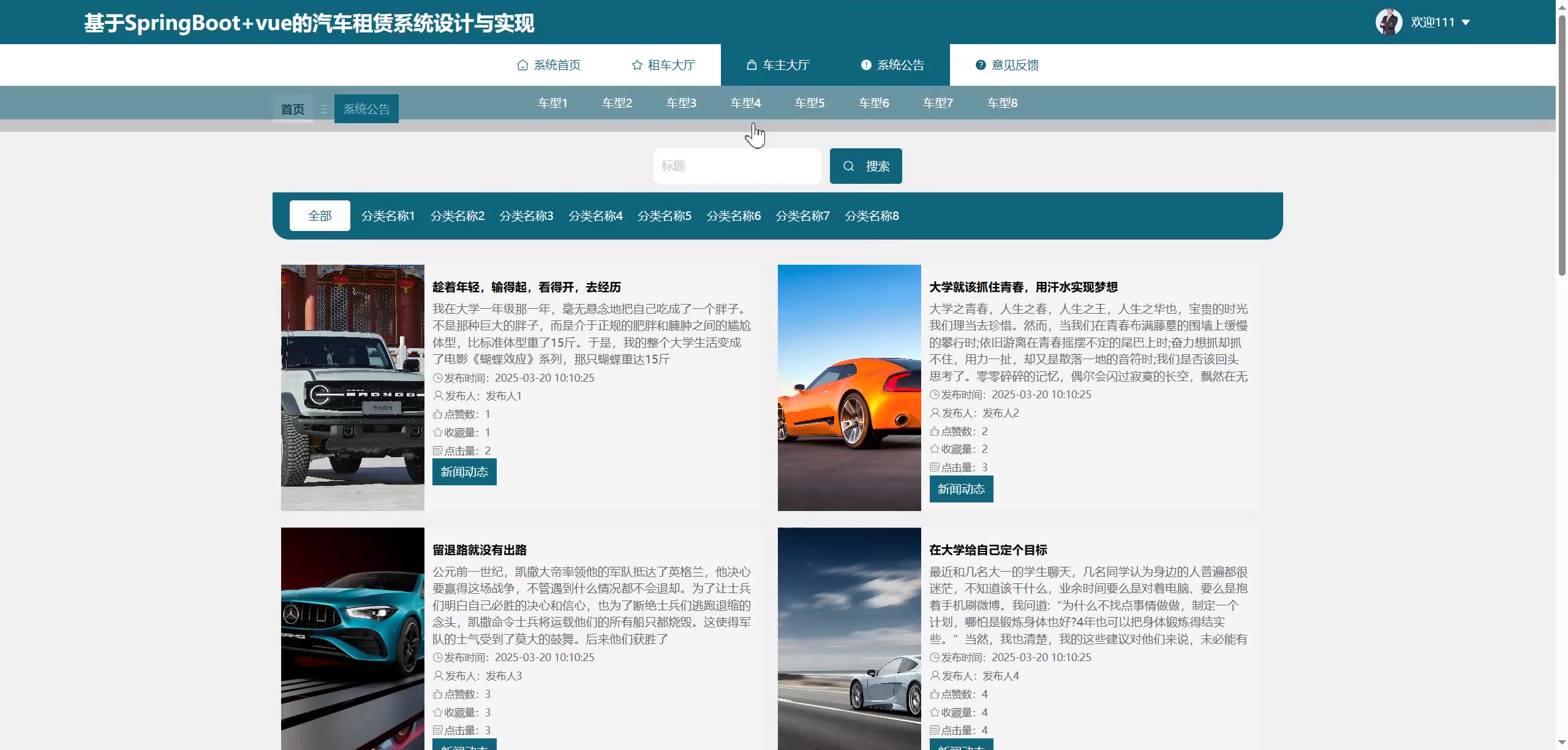Click the exclamation icon beside 系统公告
Viewport: 1568px width, 750px height.
pyautogui.click(x=866, y=65)
